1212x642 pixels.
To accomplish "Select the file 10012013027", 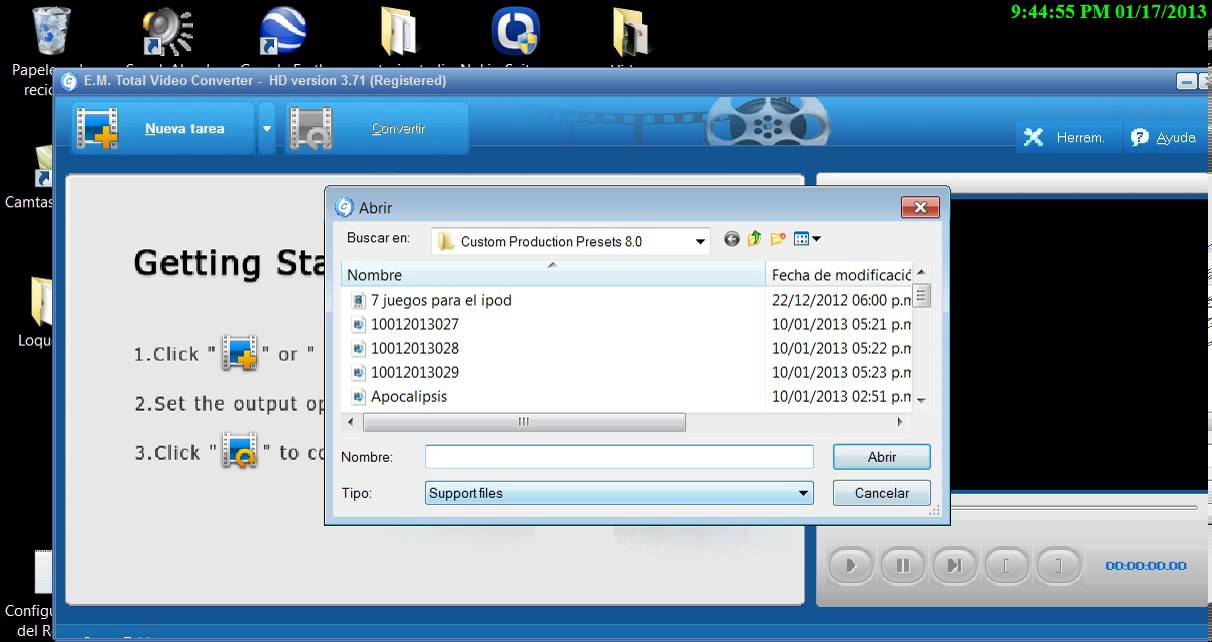I will point(415,324).
